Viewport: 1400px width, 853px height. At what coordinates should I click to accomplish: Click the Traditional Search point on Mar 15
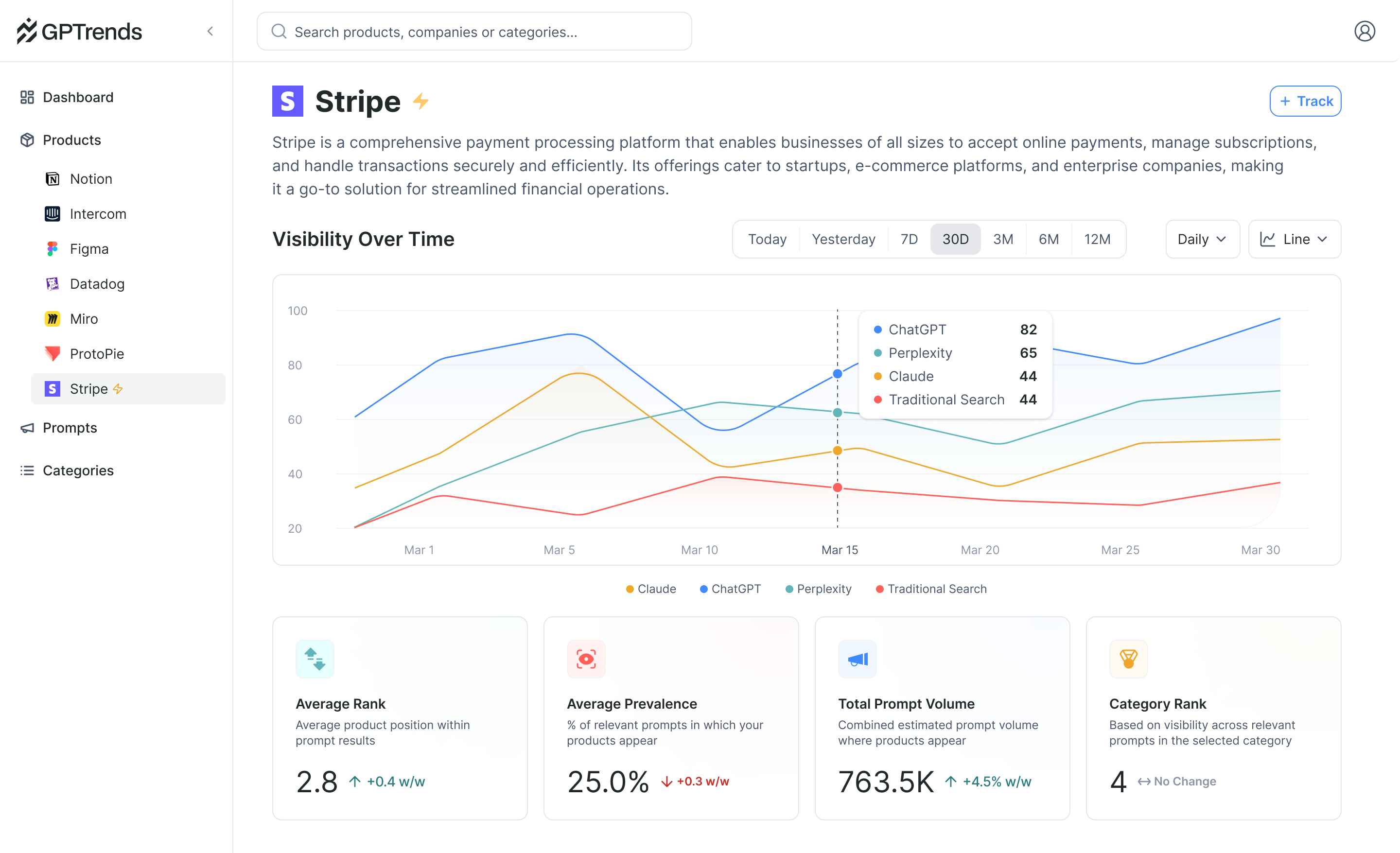click(x=837, y=488)
